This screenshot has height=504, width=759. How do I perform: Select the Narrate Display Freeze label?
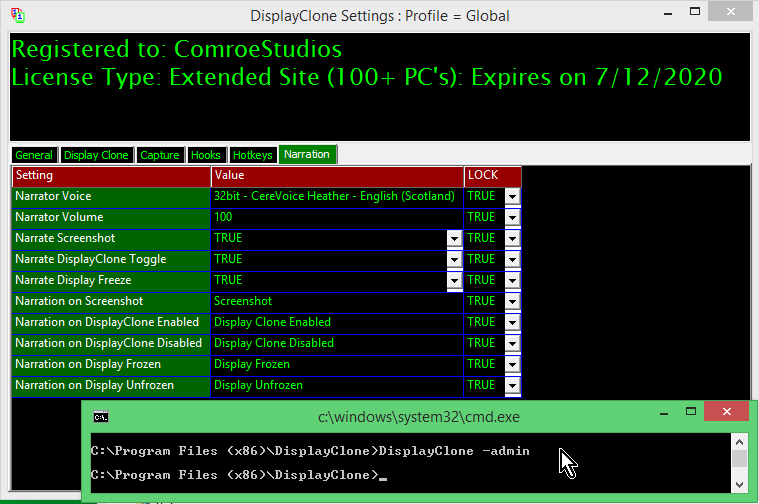(111, 280)
